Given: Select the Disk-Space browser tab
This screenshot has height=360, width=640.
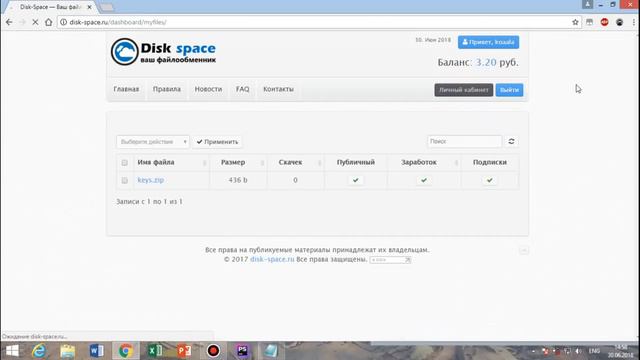Looking at the screenshot, I should point(50,7).
